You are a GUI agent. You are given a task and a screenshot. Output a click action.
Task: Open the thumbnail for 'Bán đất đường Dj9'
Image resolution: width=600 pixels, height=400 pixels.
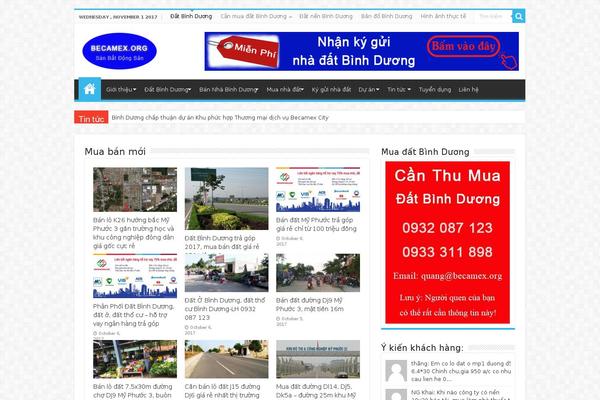[x=318, y=273]
